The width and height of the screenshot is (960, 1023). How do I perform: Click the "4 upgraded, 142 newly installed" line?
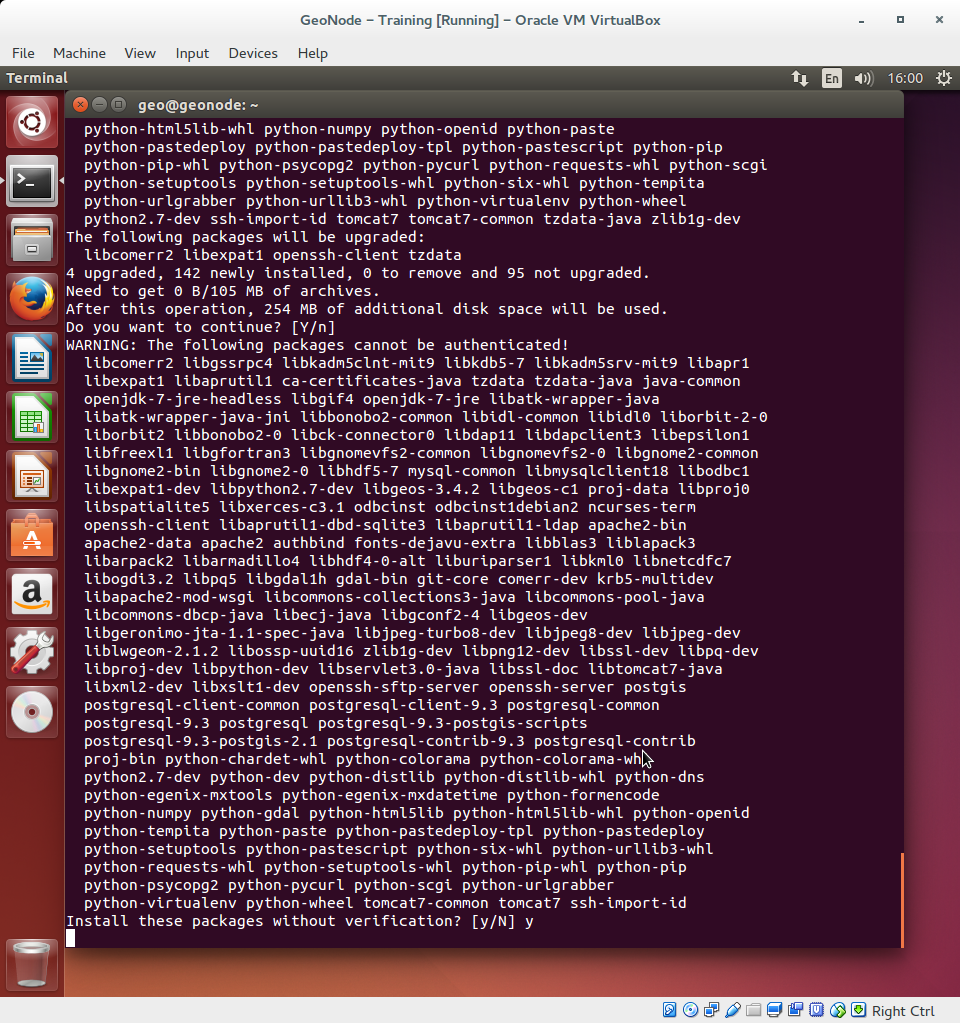click(358, 273)
